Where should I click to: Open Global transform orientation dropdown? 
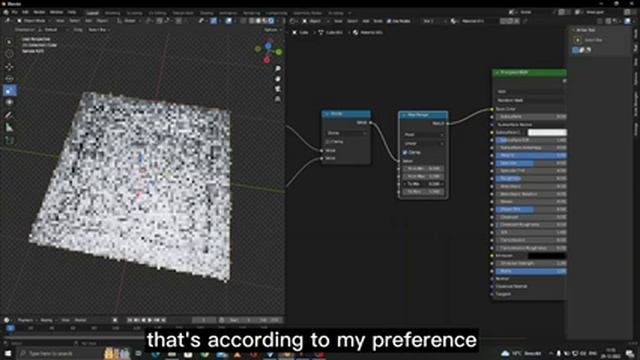129,21
